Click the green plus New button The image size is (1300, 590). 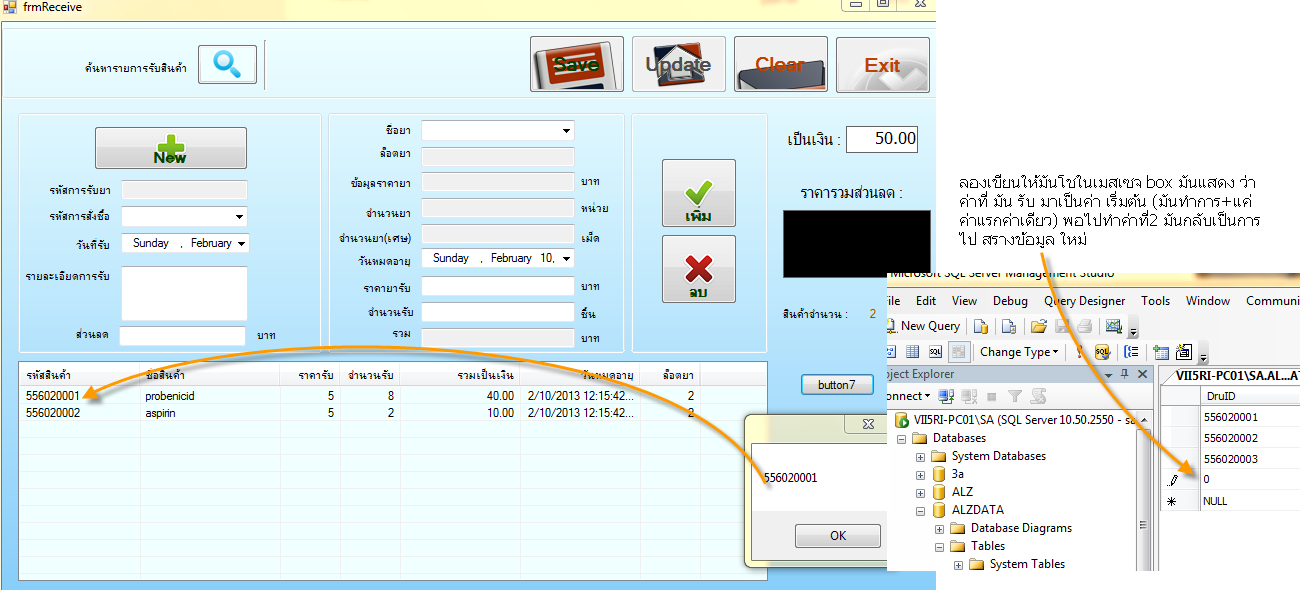[170, 148]
